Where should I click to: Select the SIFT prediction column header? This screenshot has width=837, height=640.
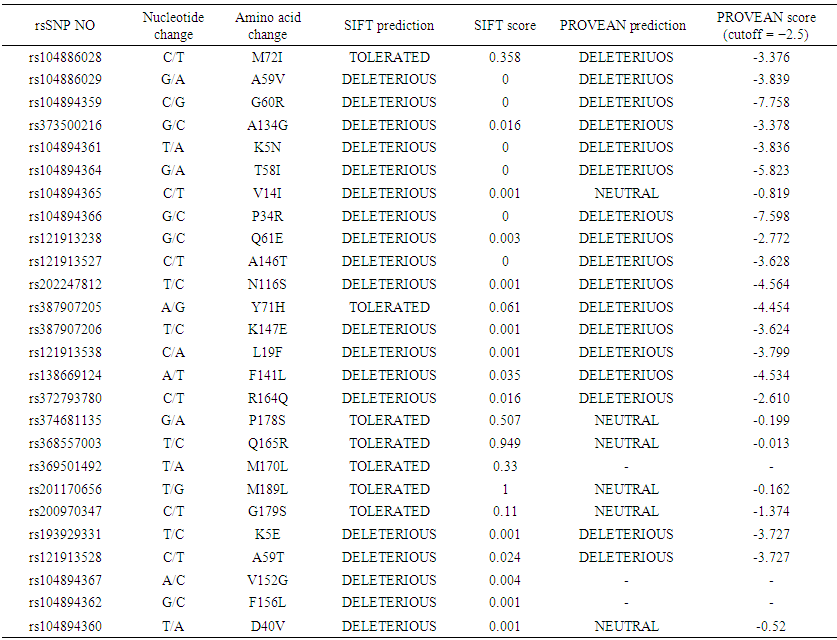(389, 25)
